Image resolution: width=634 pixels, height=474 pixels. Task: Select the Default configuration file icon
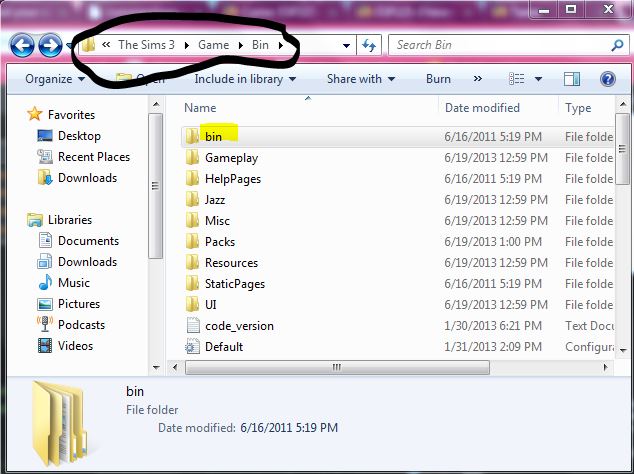[192, 347]
